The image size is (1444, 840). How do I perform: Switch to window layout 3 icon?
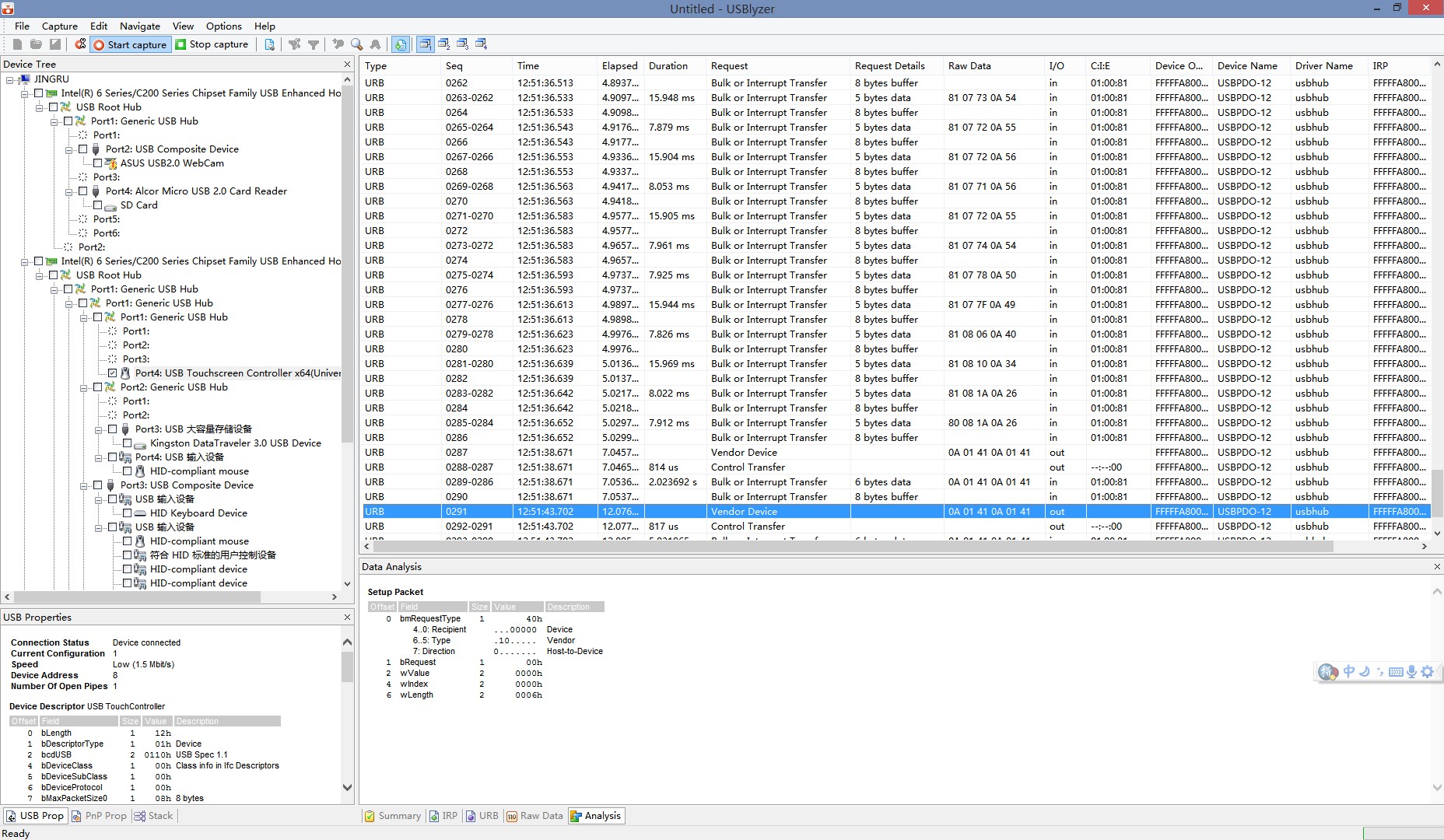click(x=463, y=44)
